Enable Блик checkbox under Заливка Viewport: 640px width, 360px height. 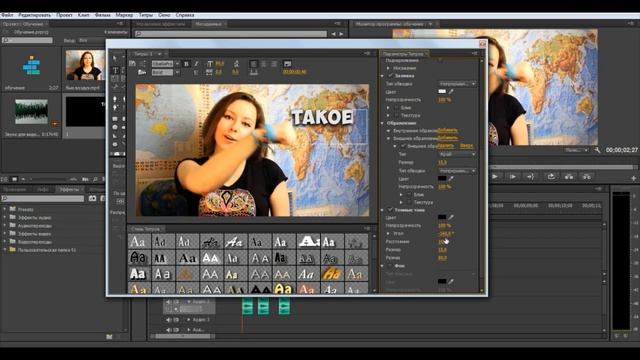[396, 108]
